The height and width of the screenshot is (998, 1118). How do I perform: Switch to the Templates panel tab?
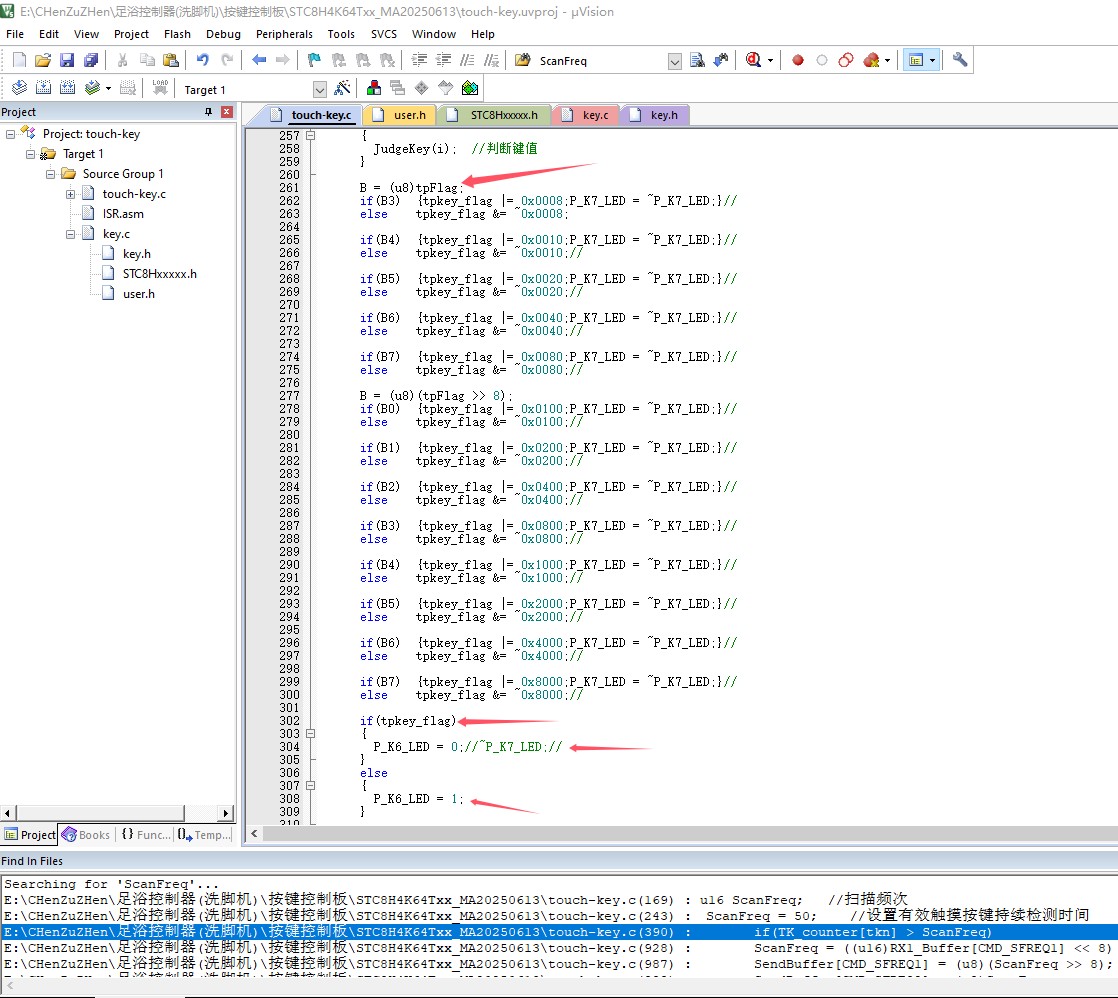click(204, 835)
